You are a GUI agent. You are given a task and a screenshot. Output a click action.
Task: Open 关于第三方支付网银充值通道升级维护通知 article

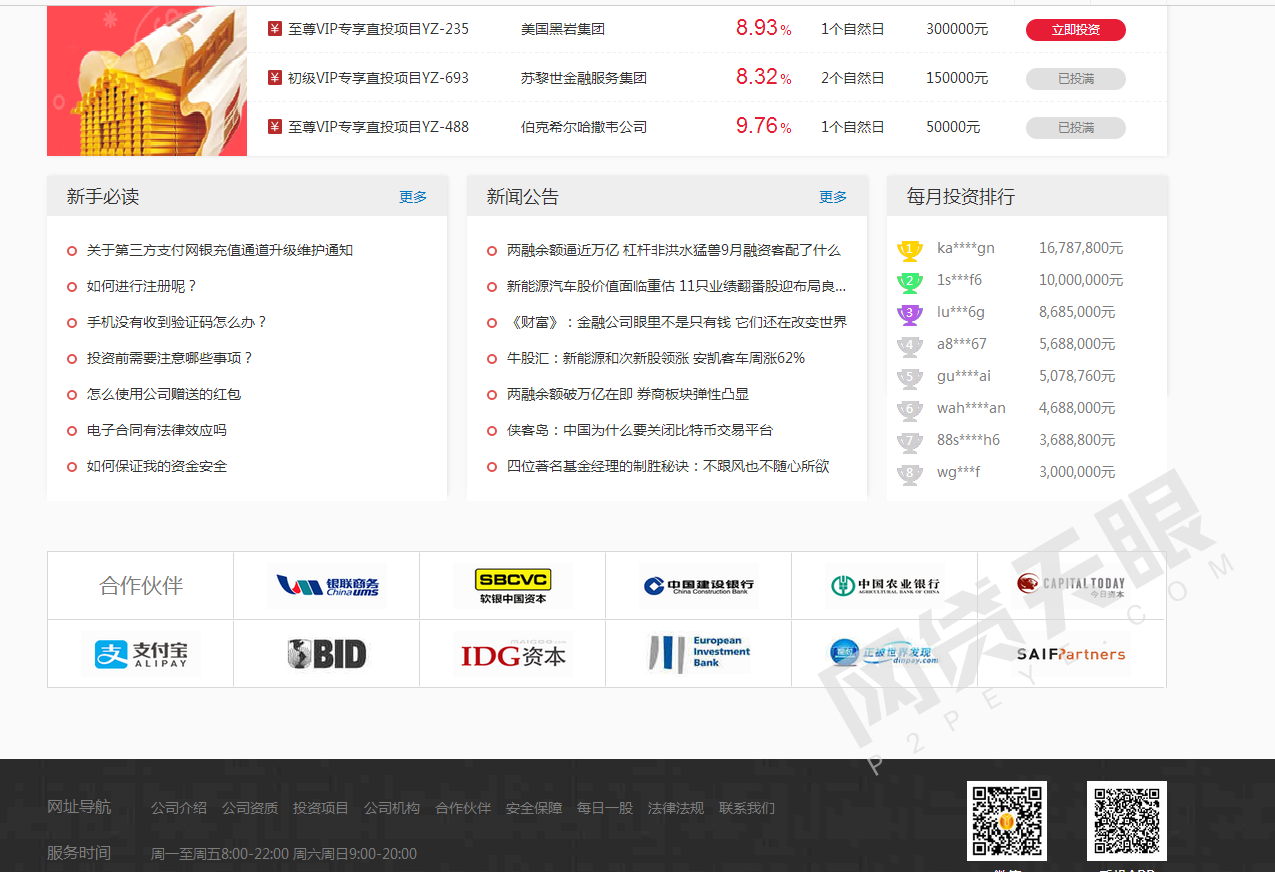point(220,250)
